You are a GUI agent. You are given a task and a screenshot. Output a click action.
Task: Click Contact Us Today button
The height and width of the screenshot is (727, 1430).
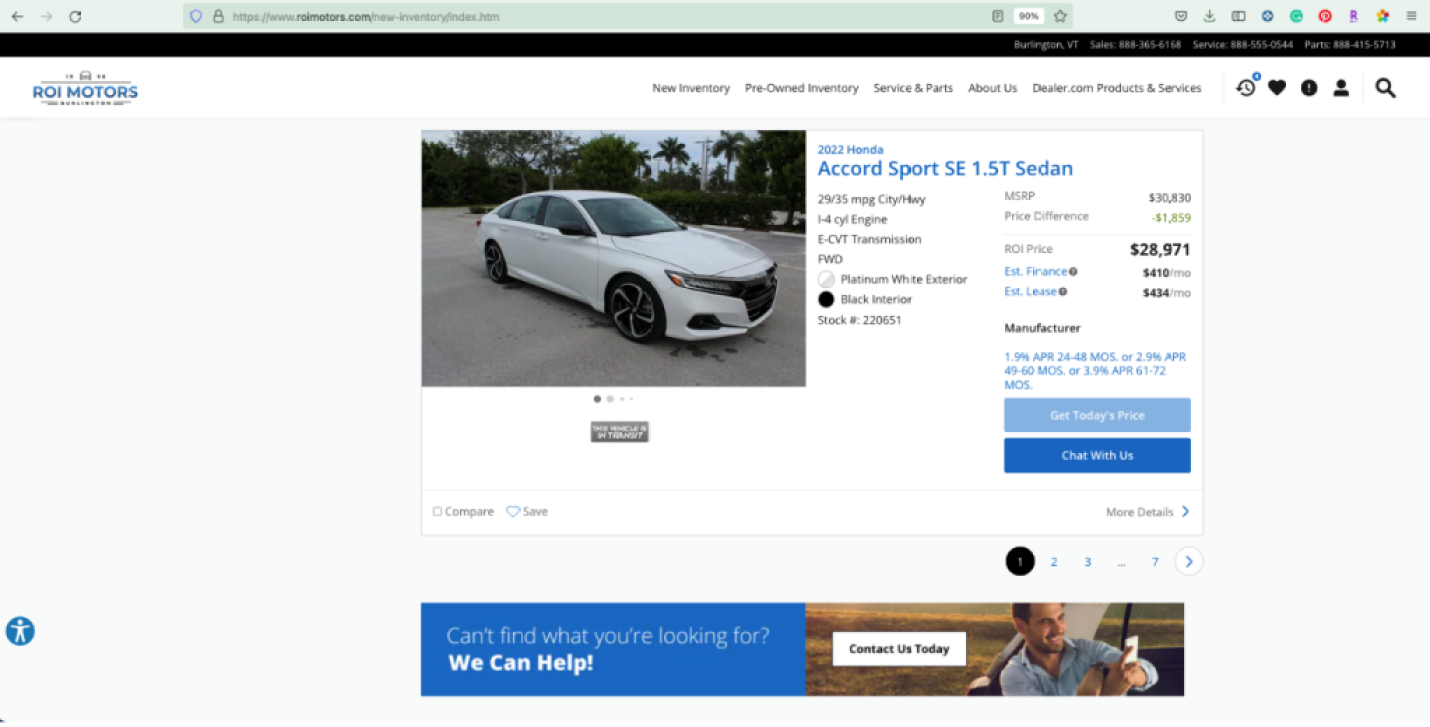[899, 649]
